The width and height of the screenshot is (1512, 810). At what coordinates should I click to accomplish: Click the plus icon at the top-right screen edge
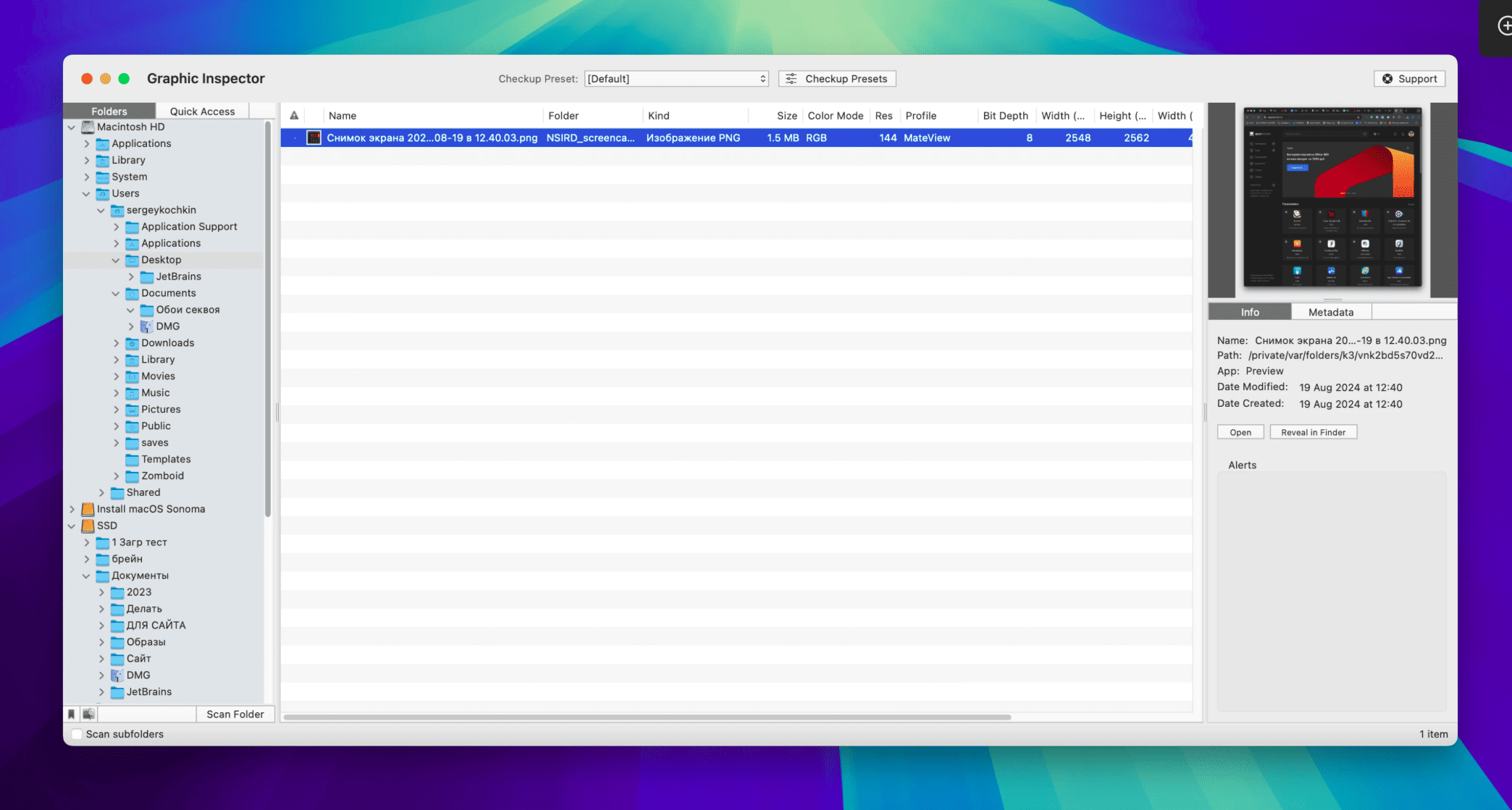1504,26
